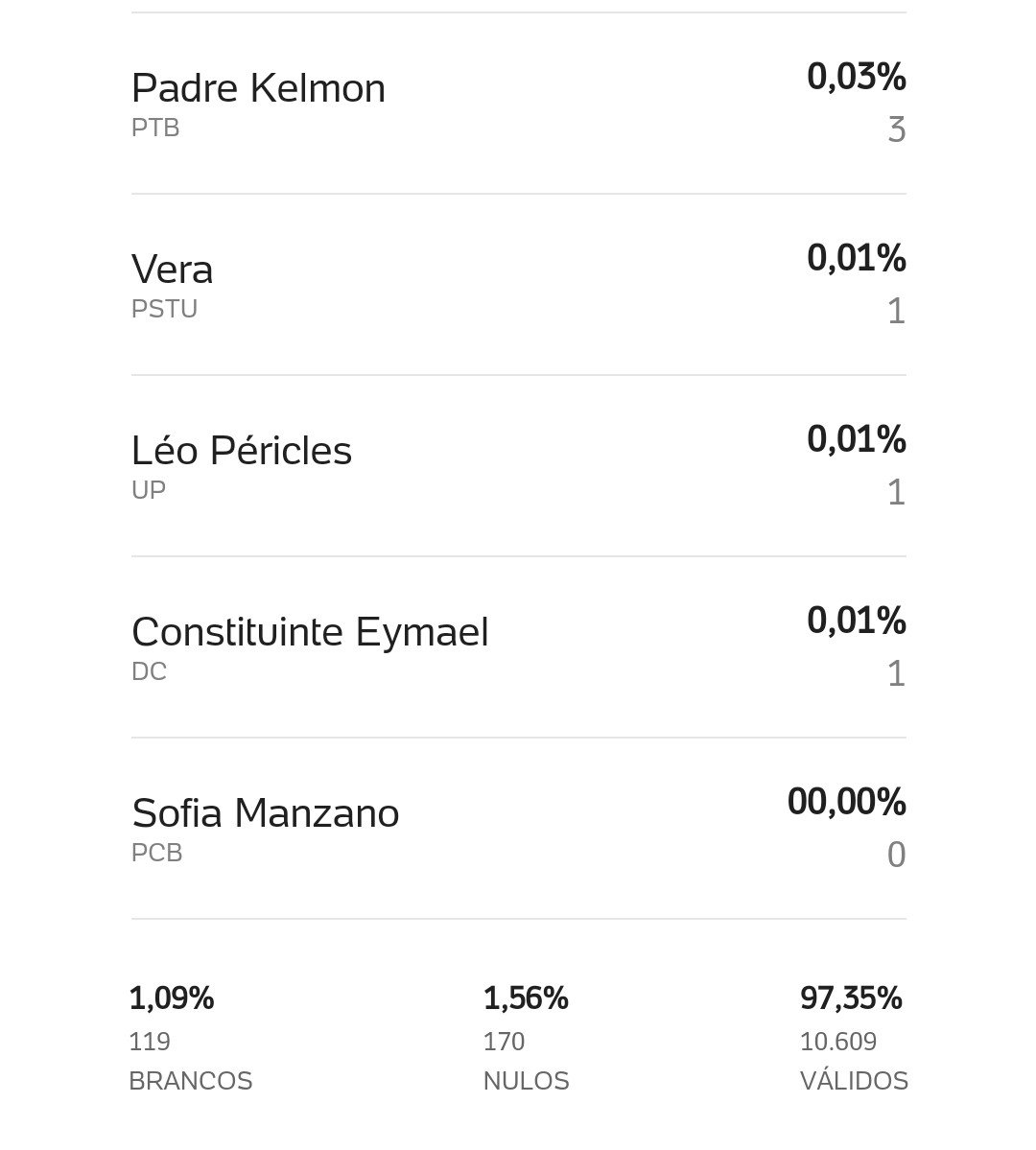Click the BRANCOS label
The height and width of the screenshot is (1150, 1036).
point(191,1081)
